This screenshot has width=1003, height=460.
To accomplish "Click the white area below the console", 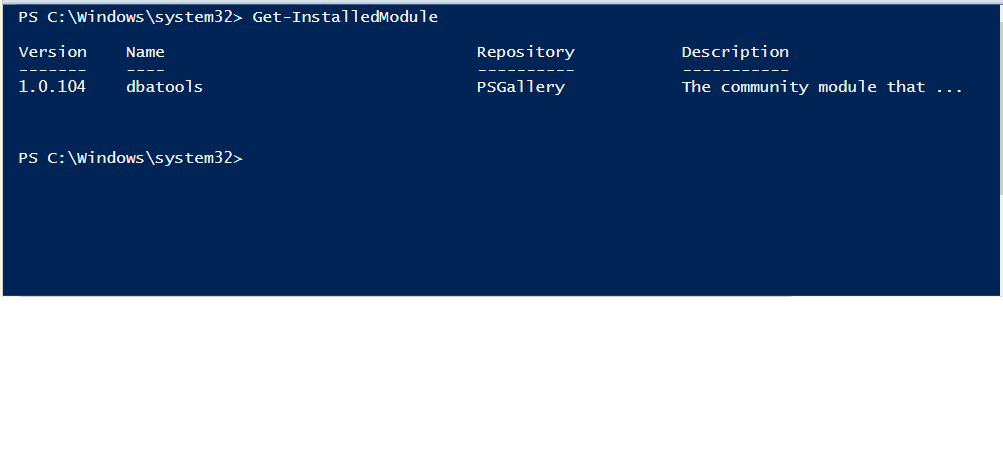I will [500, 380].
